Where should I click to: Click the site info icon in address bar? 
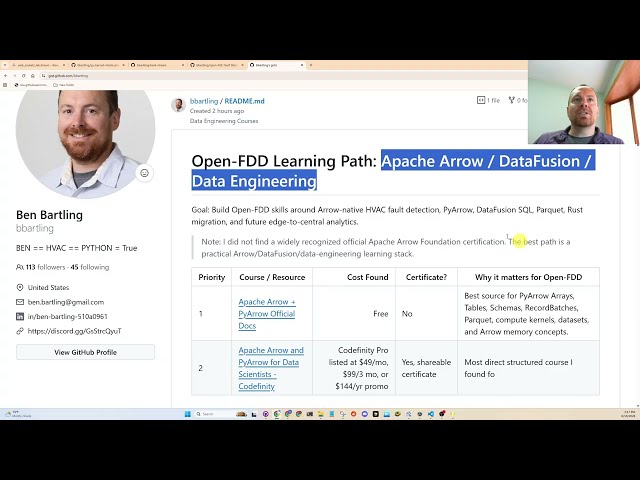click(x=43, y=76)
